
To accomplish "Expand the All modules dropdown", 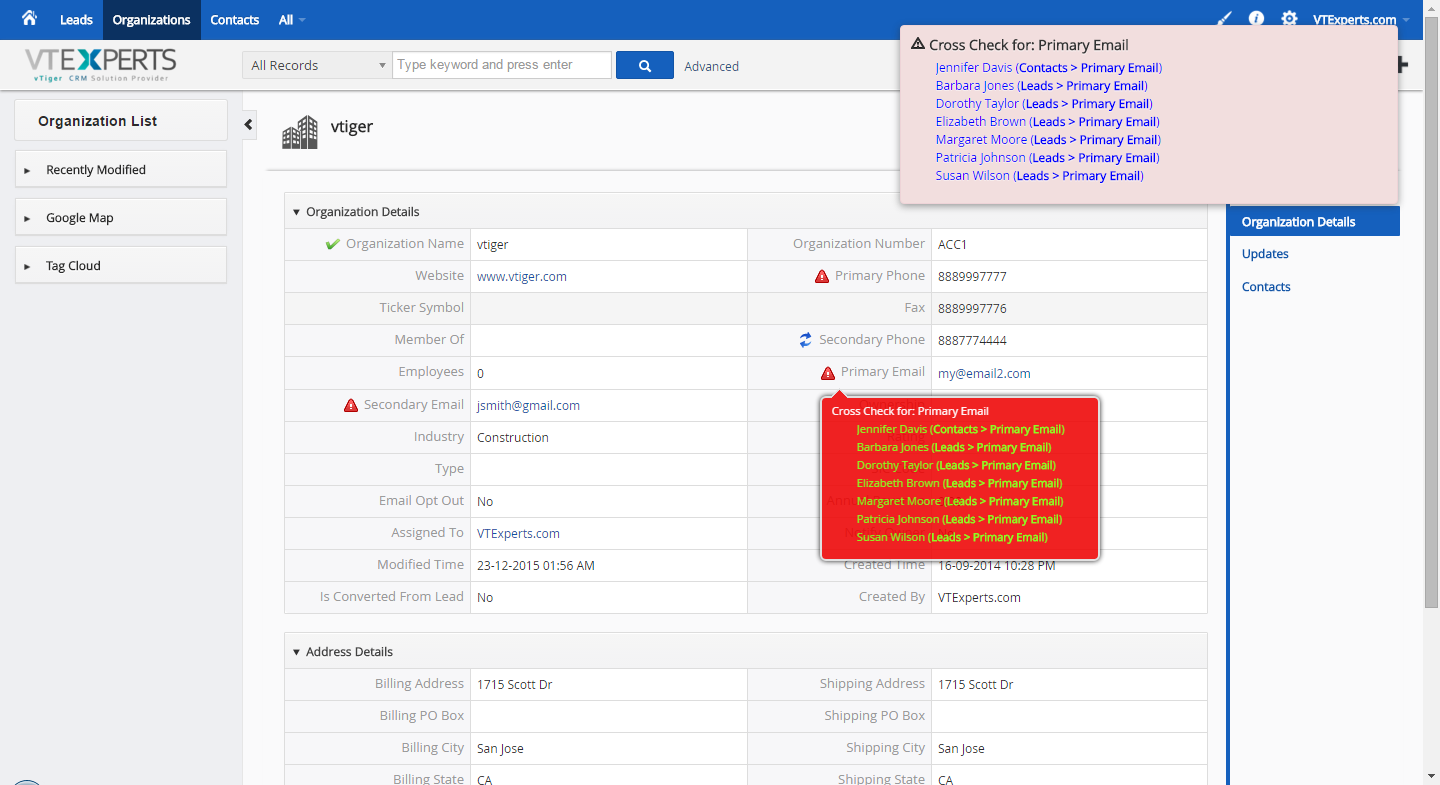I will pyautogui.click(x=292, y=20).
